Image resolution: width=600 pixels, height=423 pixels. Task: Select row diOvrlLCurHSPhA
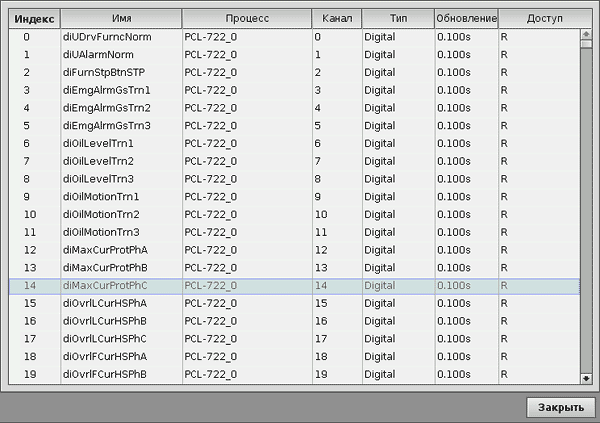pos(294,303)
